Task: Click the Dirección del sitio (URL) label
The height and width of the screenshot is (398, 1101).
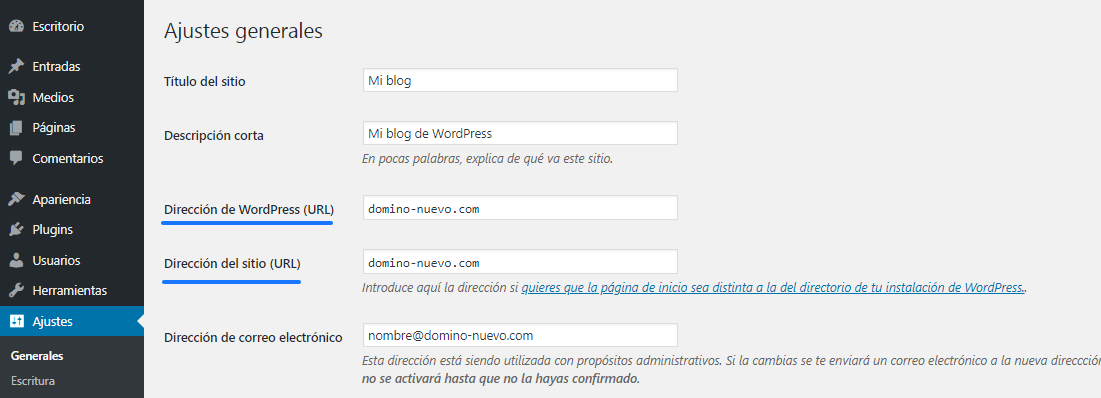Action: (x=232, y=265)
